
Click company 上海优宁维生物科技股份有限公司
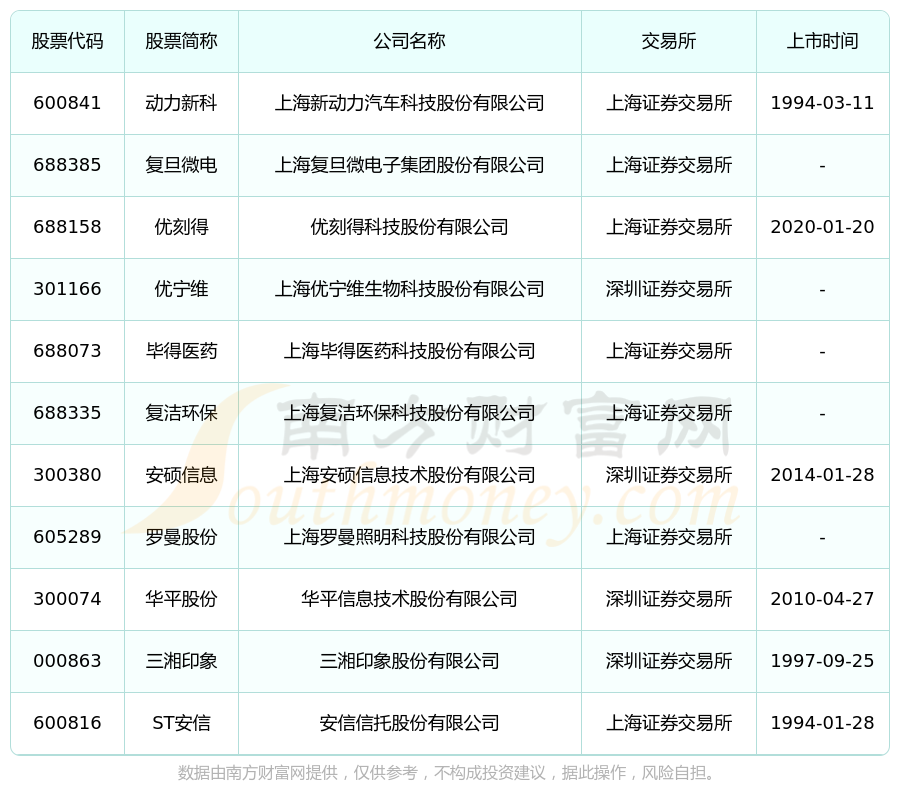(409, 289)
